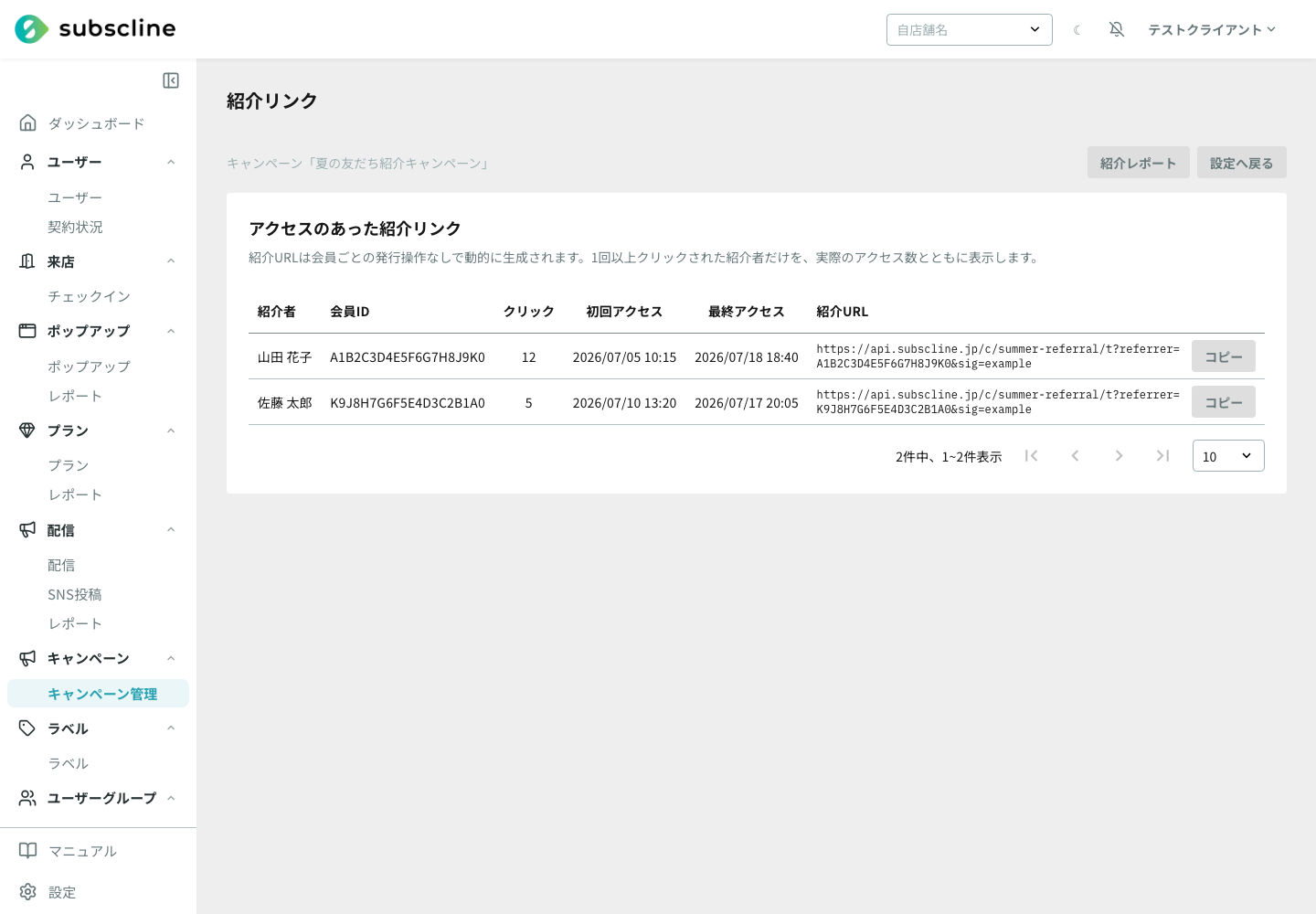Open ダッシュボード in the sidebar
Viewport: 1316px width, 914px height.
tap(96, 123)
